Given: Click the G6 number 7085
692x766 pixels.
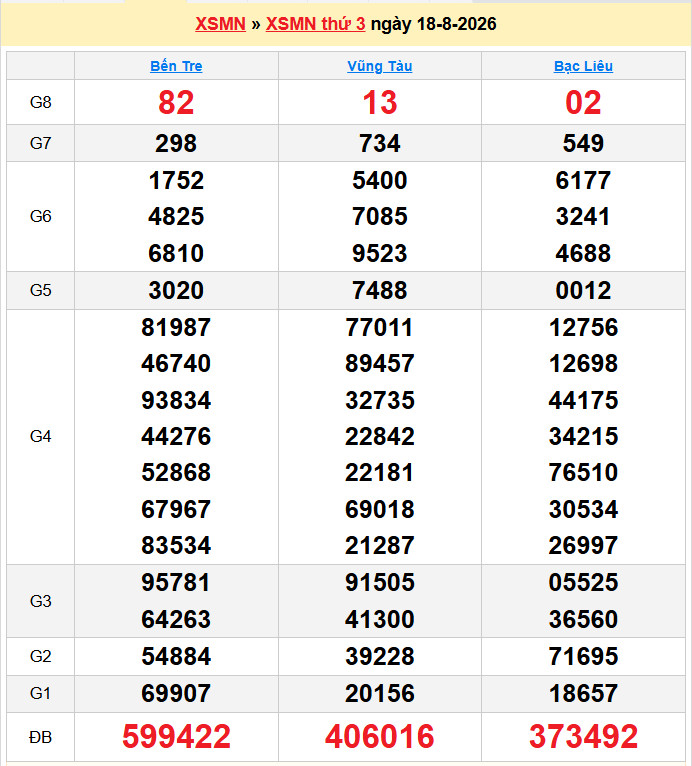Looking at the screenshot, I should coord(380,216).
